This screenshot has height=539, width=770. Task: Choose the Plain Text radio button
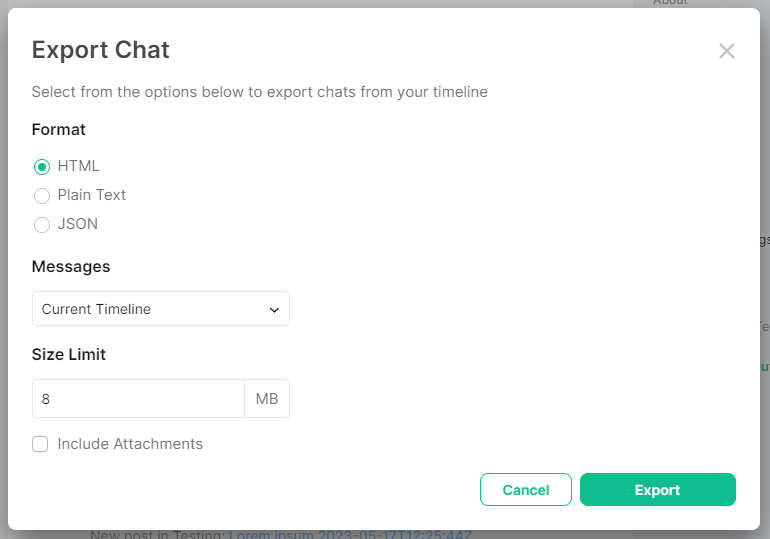(x=42, y=196)
